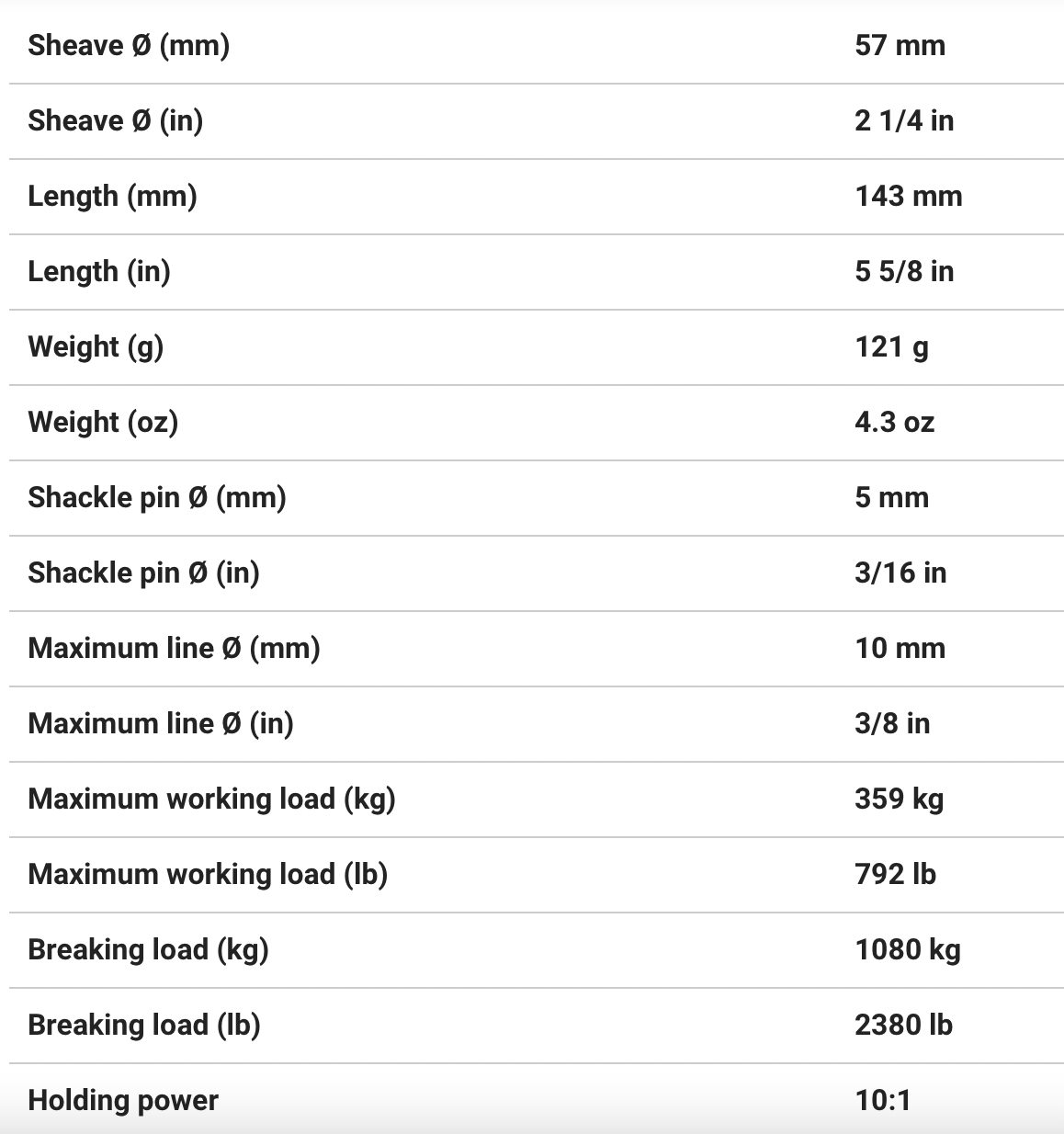This screenshot has width=1064, height=1134.
Task: Select the 143 mm length value
Action: point(909,196)
